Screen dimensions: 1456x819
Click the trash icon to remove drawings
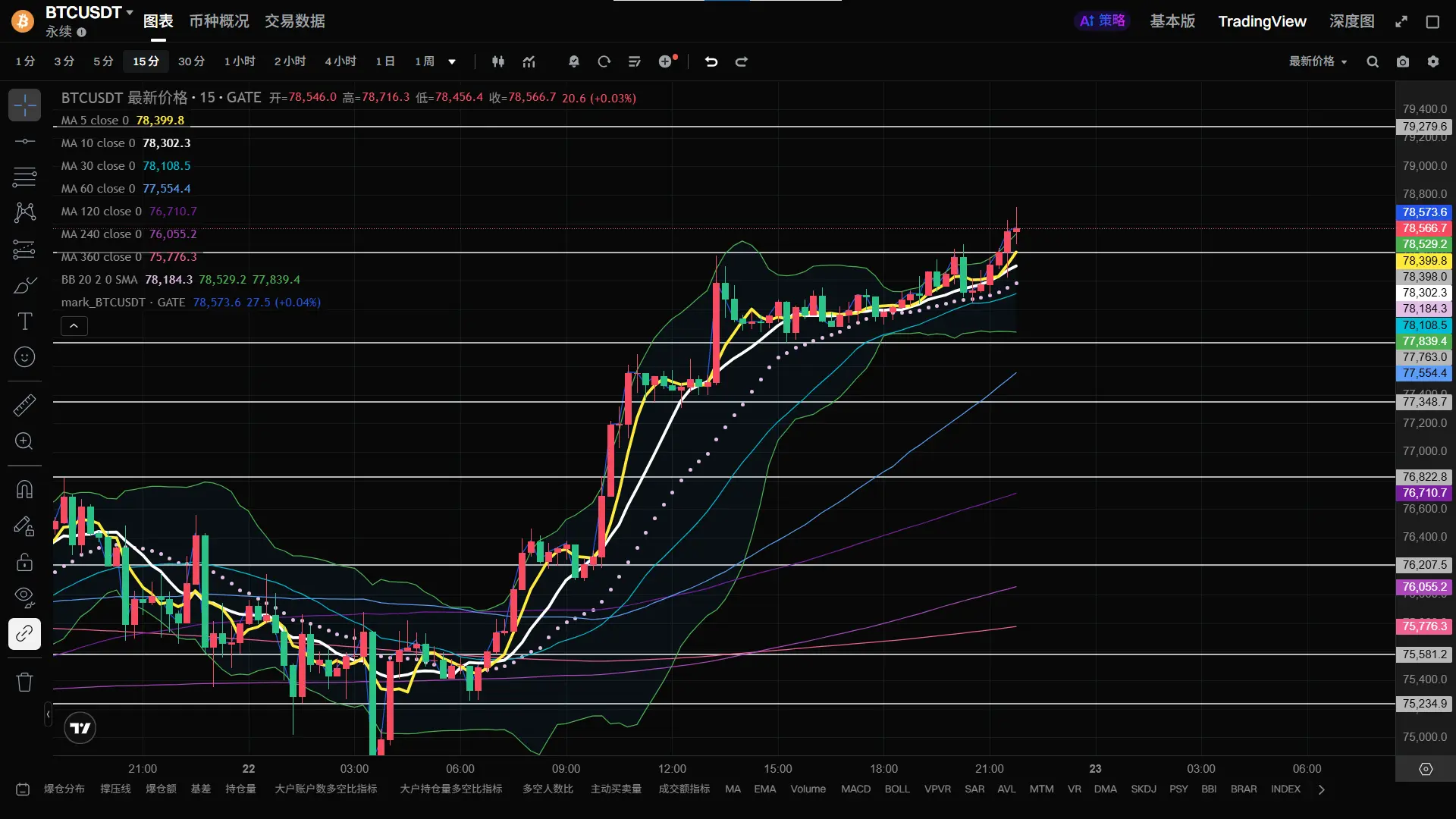tap(24, 682)
